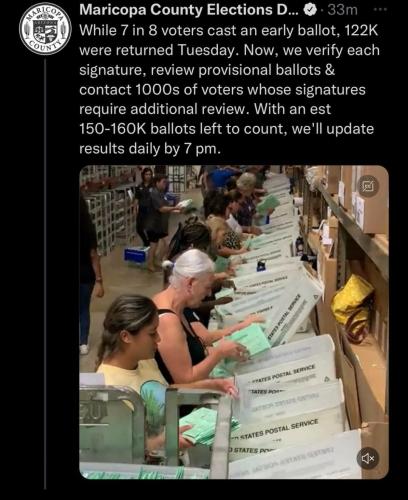Unmute the video using the speaker icon

pyautogui.click(x=368, y=459)
